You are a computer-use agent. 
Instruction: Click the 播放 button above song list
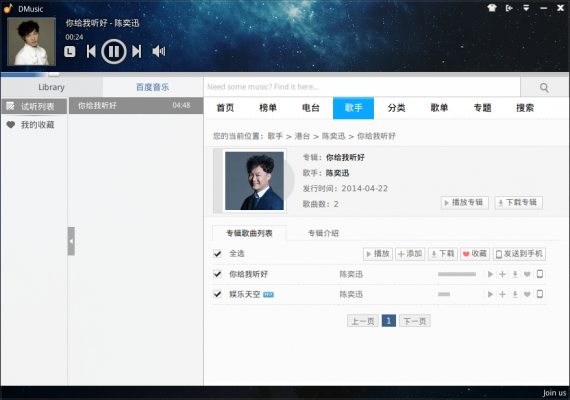[x=378, y=254]
